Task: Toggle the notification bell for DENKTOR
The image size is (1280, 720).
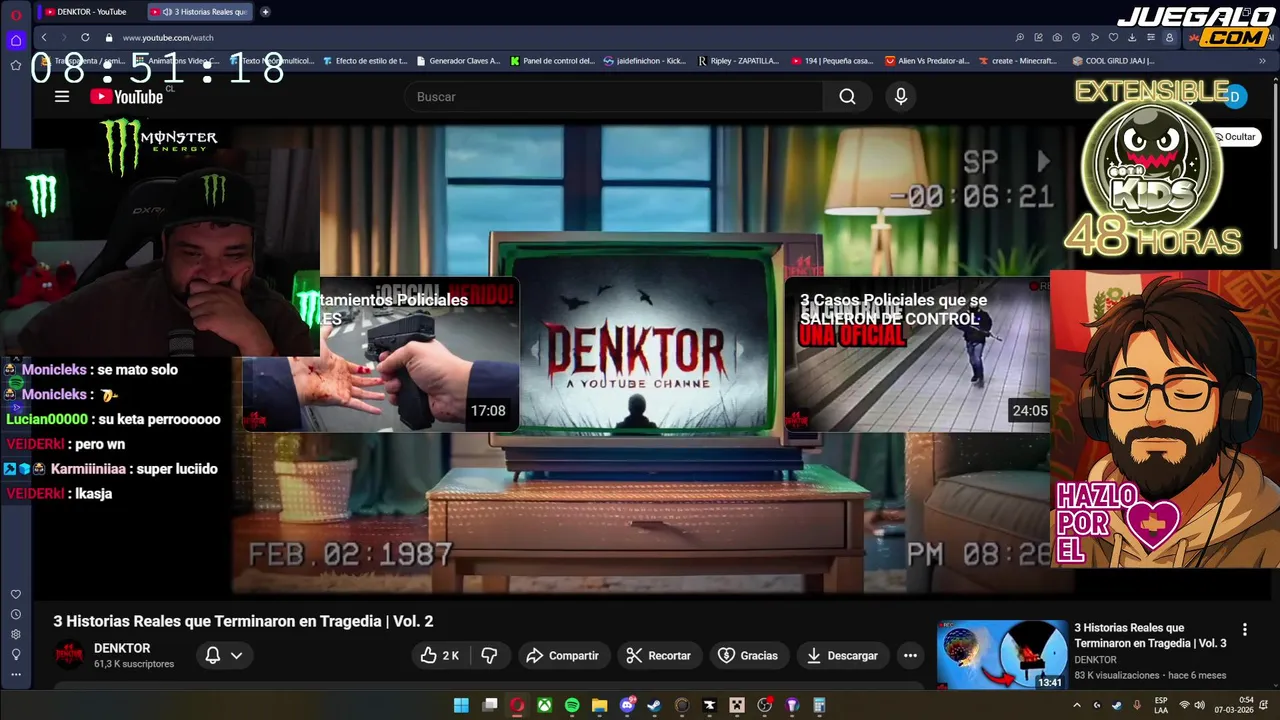Action: [213, 655]
